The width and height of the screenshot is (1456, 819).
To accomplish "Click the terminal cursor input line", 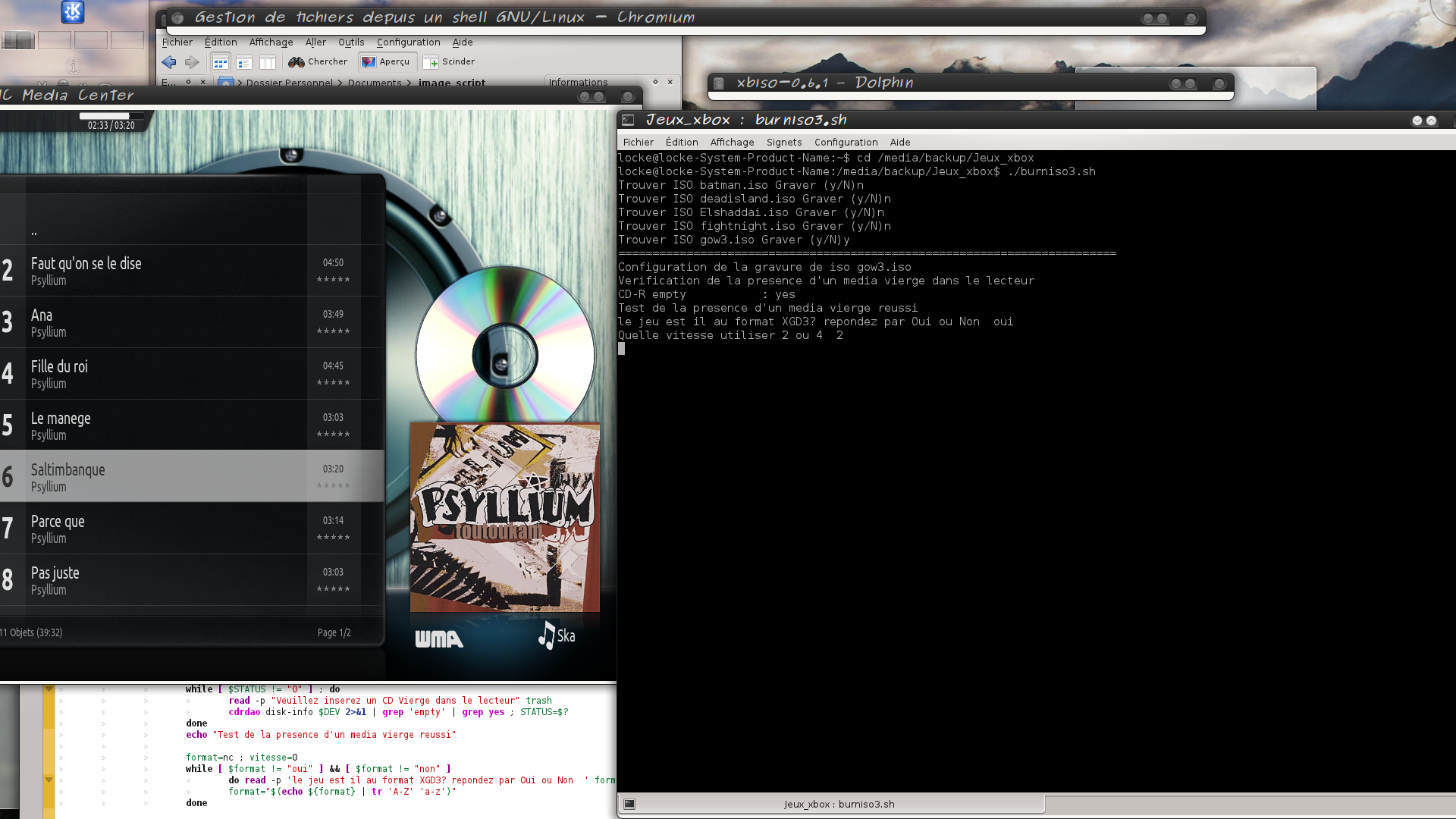I will click(x=622, y=349).
